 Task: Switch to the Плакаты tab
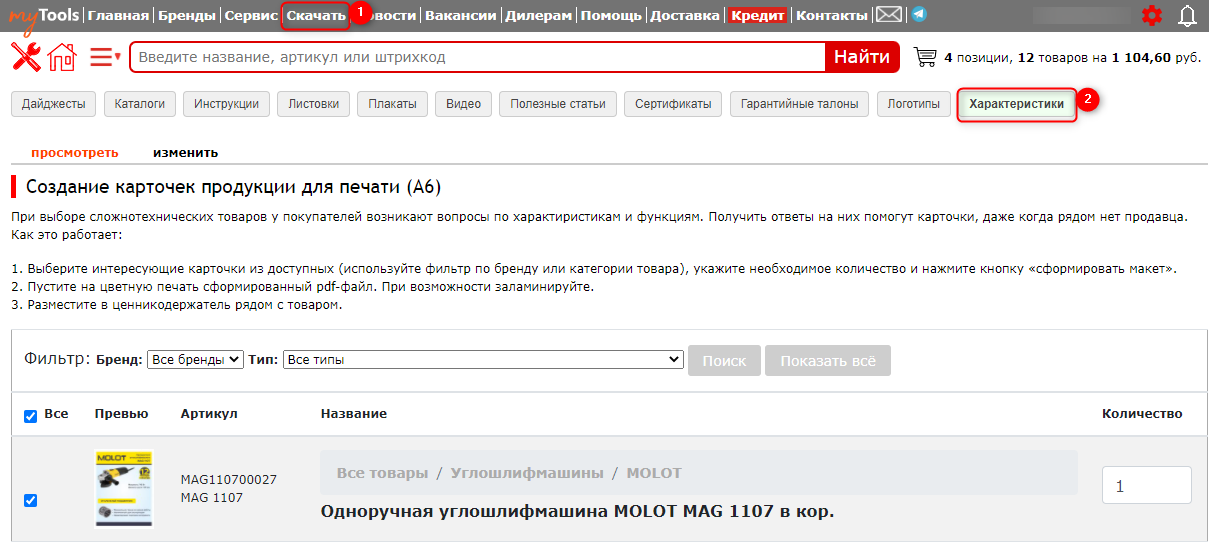[x=393, y=104]
